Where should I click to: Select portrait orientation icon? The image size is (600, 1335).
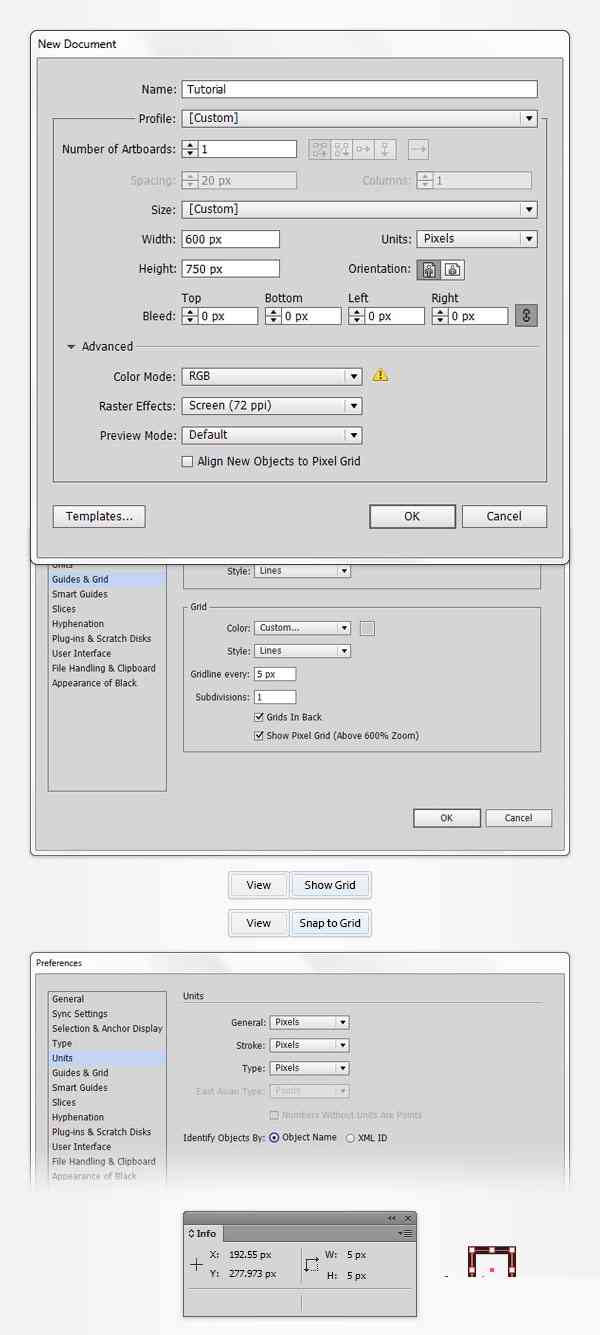[x=429, y=269]
